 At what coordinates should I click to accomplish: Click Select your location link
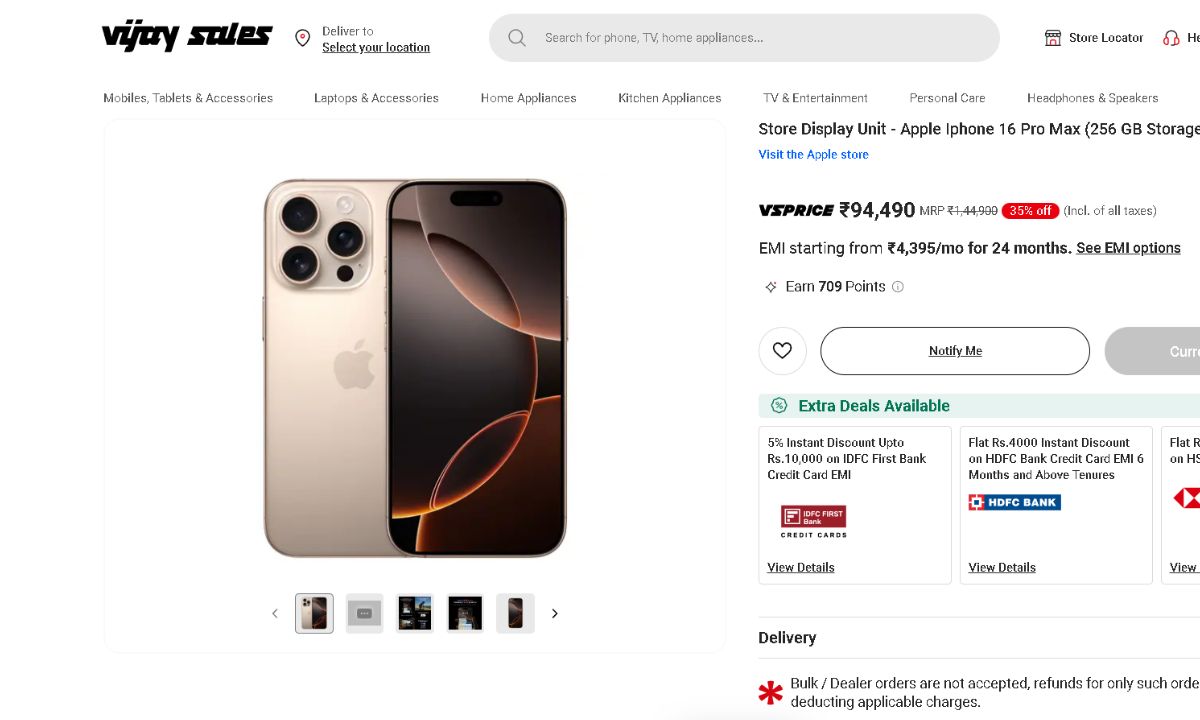pyautogui.click(x=376, y=47)
